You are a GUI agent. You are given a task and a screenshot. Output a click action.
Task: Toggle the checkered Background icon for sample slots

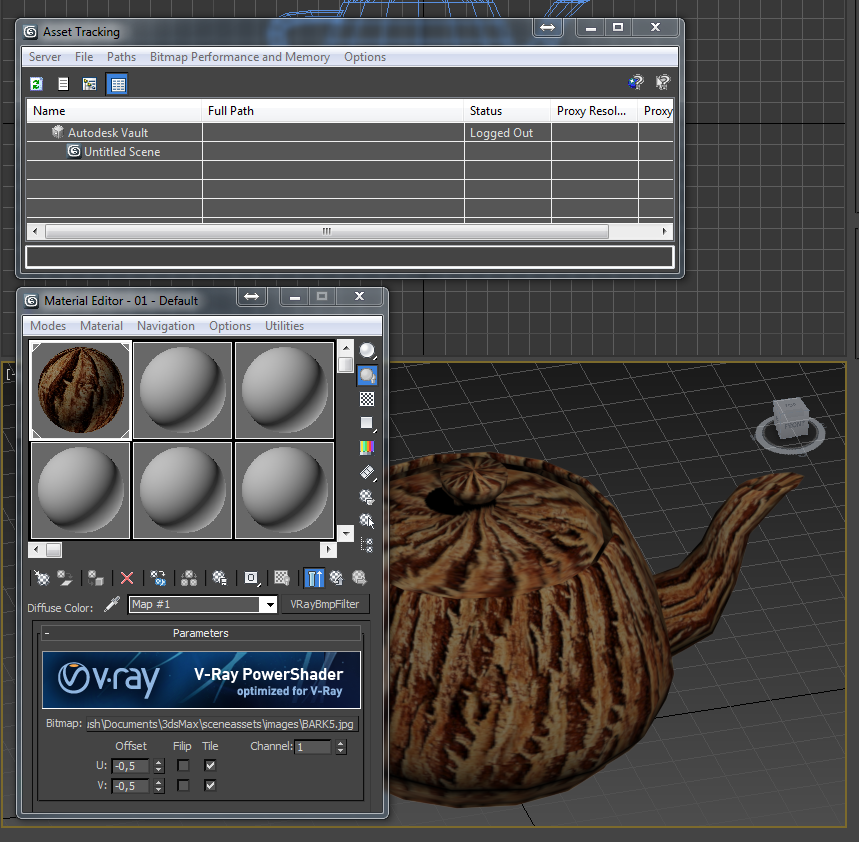[x=367, y=399]
